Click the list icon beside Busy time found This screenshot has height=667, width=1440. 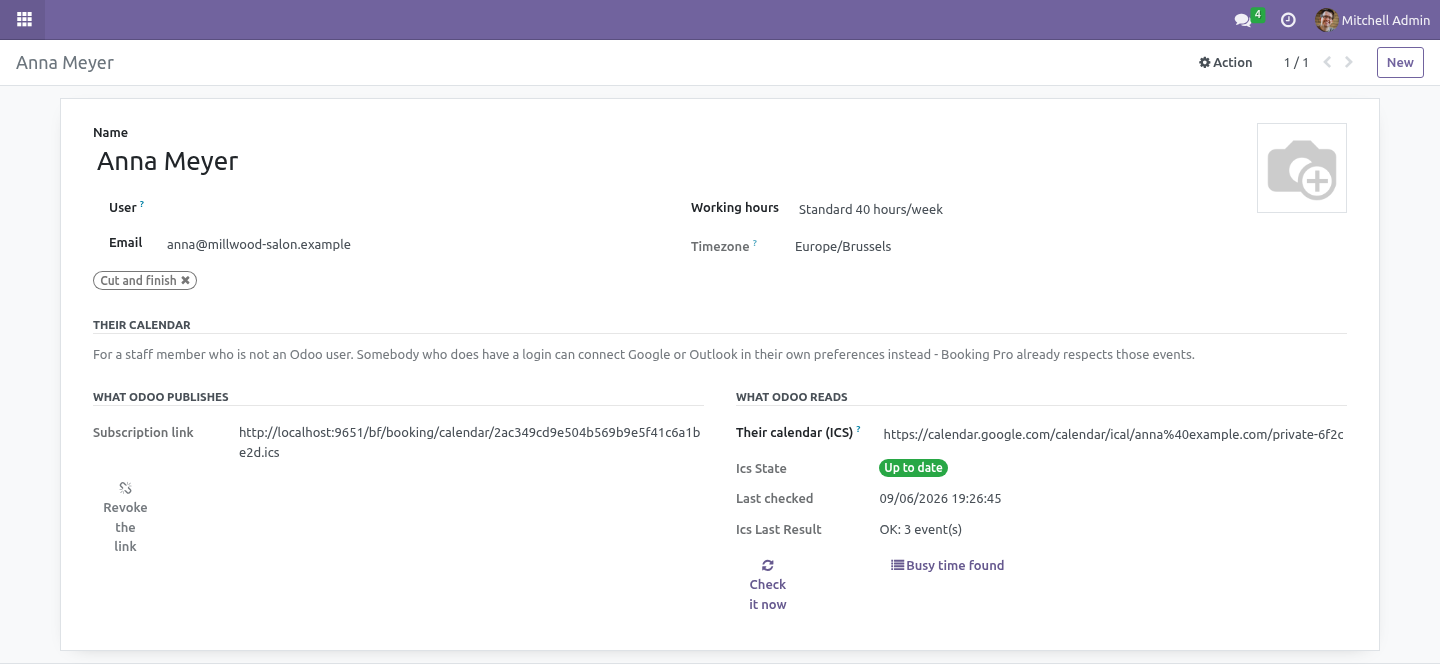tap(897, 565)
